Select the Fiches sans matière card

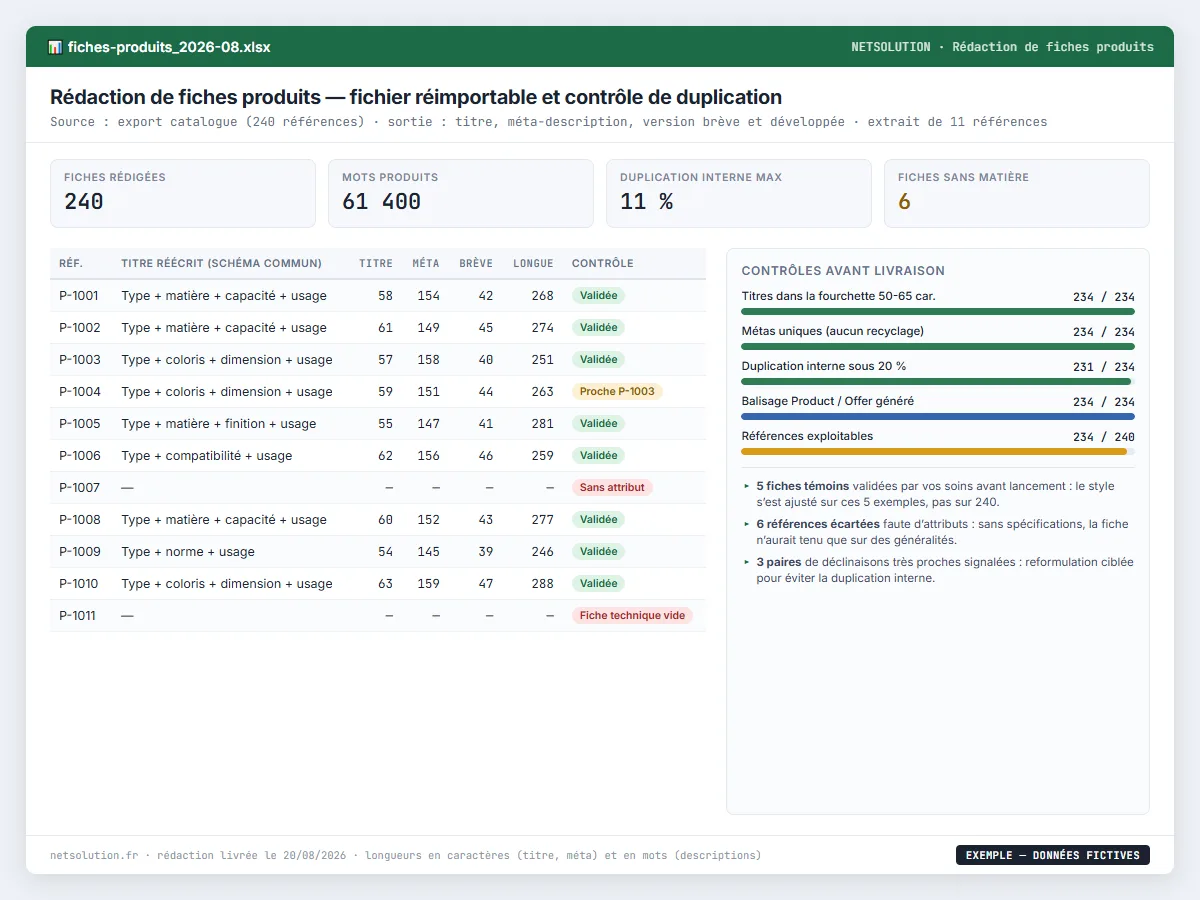click(1017, 193)
